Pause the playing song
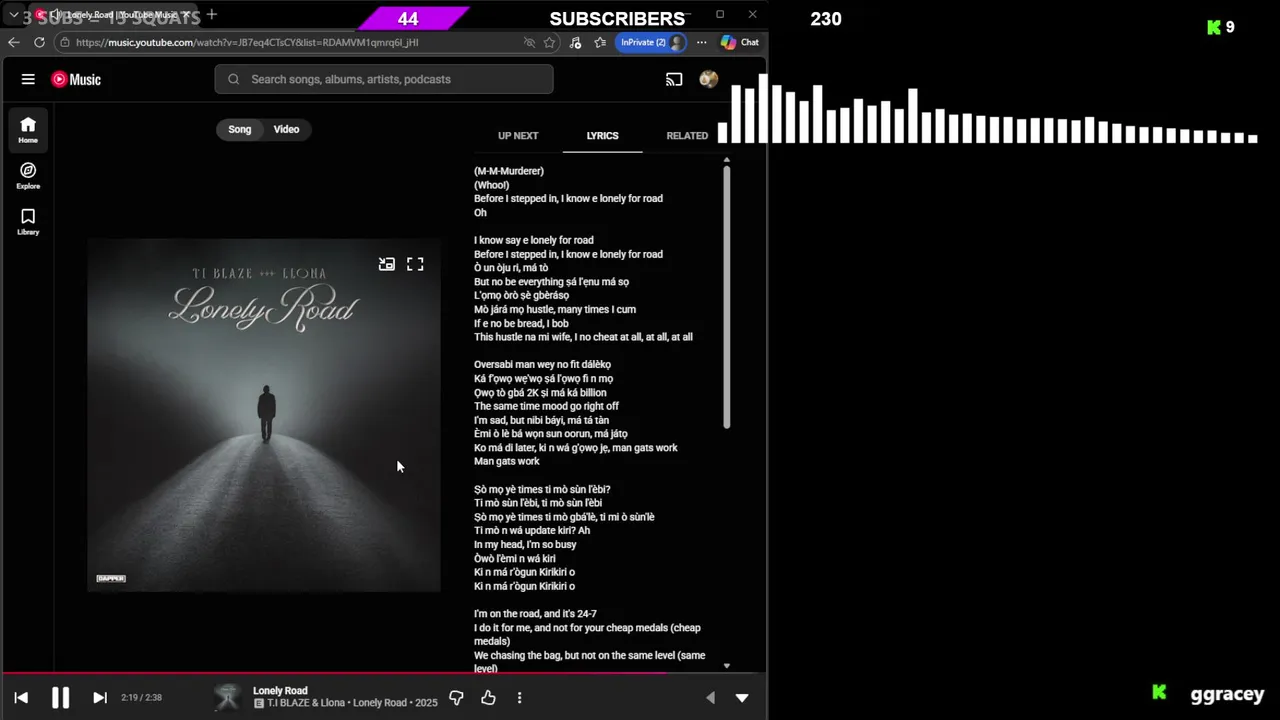Viewport: 1280px width, 720px height. coord(60,698)
